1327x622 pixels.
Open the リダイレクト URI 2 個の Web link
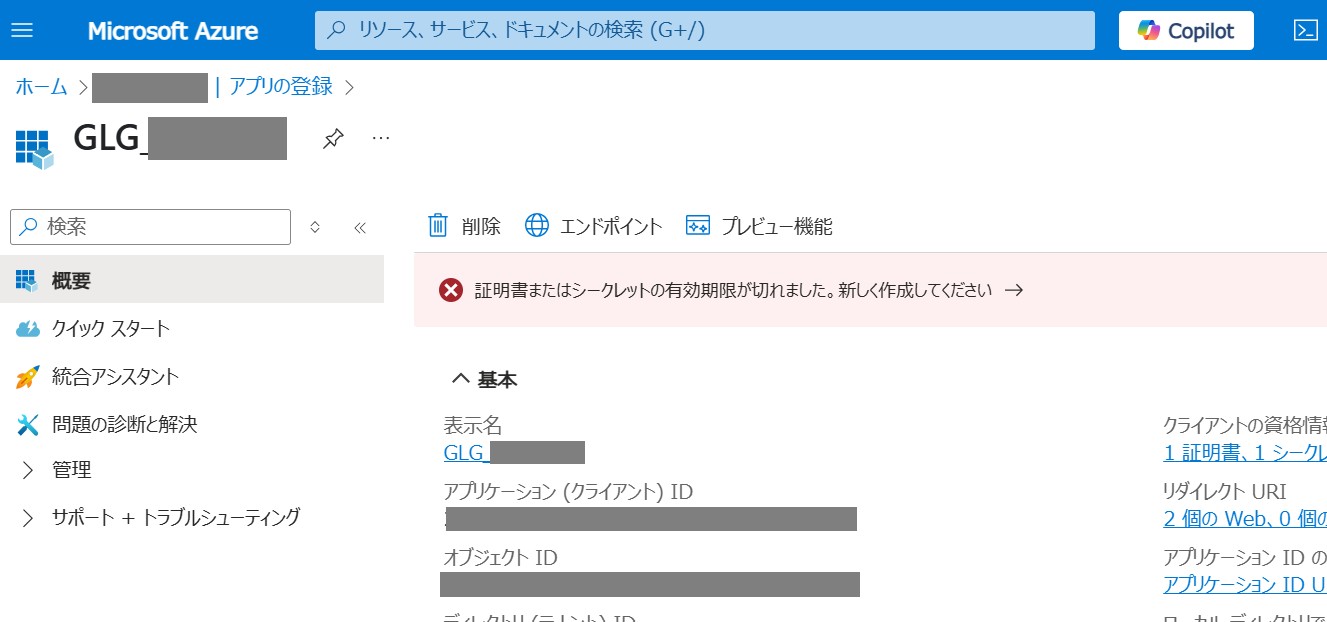(1245, 518)
